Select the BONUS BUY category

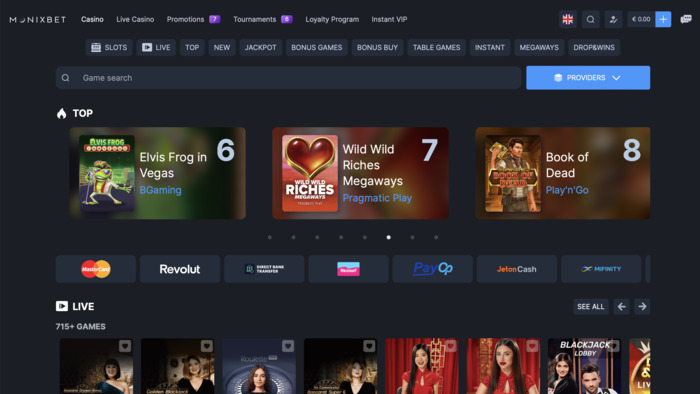[x=377, y=47]
